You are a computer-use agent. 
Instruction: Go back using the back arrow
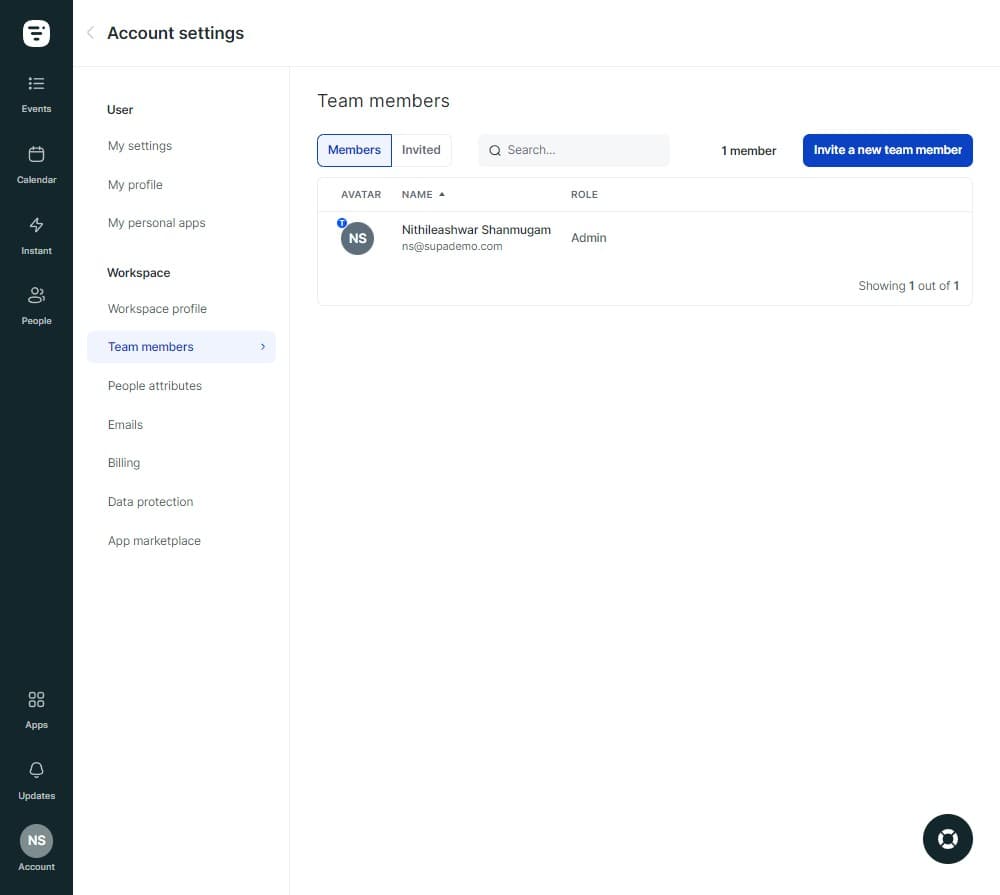tap(90, 32)
